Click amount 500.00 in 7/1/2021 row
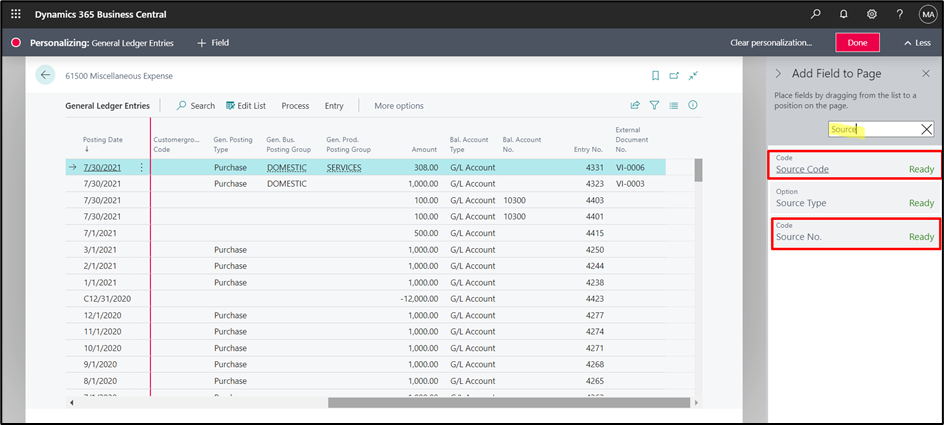Viewport: 944px width, 425px height. 426,233
